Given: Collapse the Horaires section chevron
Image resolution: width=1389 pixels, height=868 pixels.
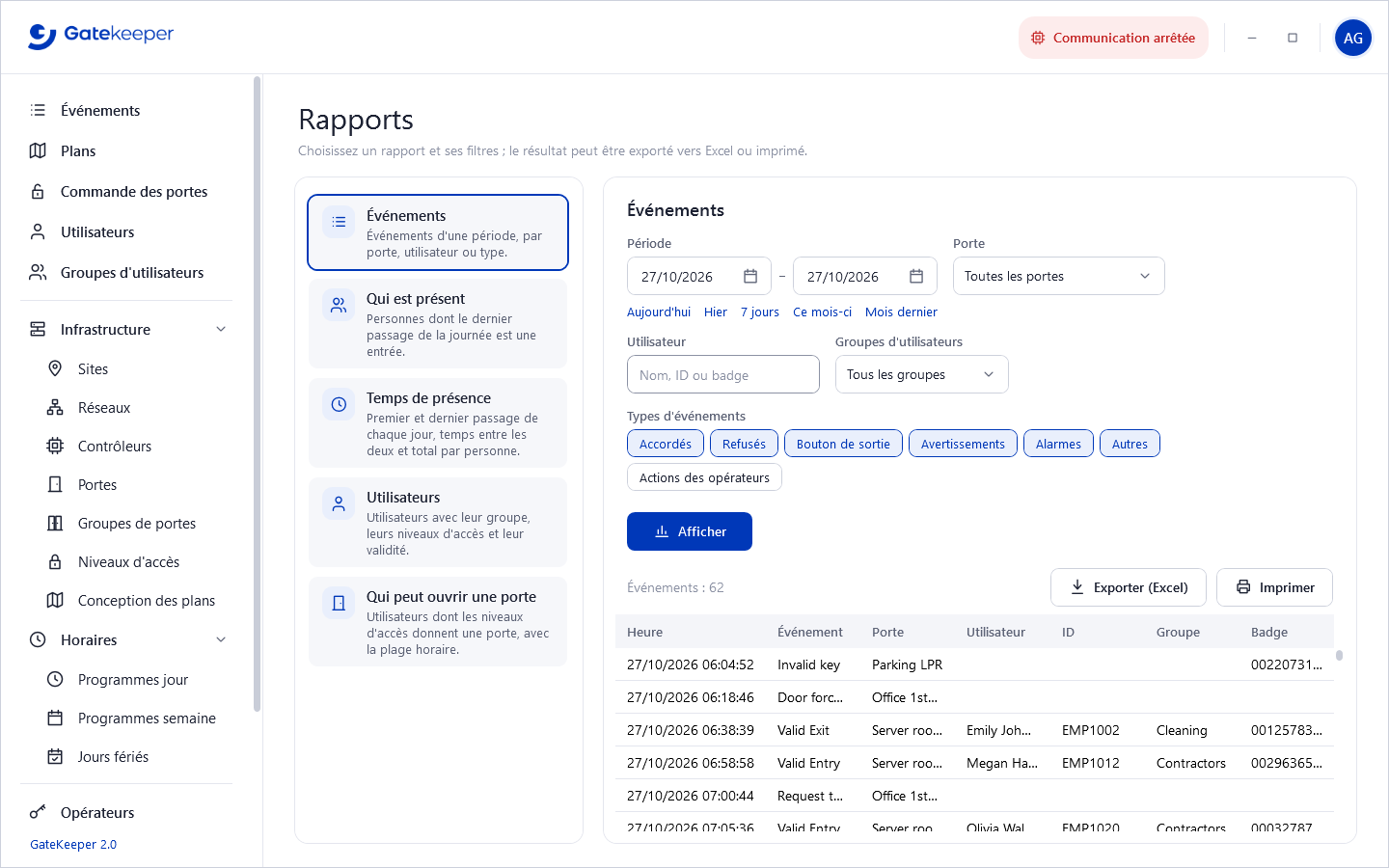Looking at the screenshot, I should click(x=221, y=639).
